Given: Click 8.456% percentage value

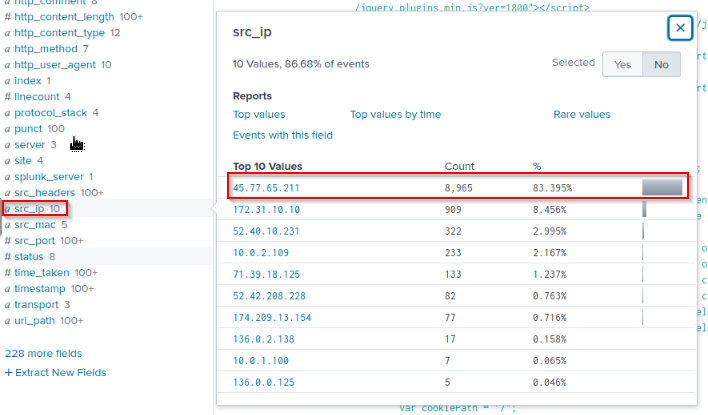Looking at the screenshot, I should (550, 210).
